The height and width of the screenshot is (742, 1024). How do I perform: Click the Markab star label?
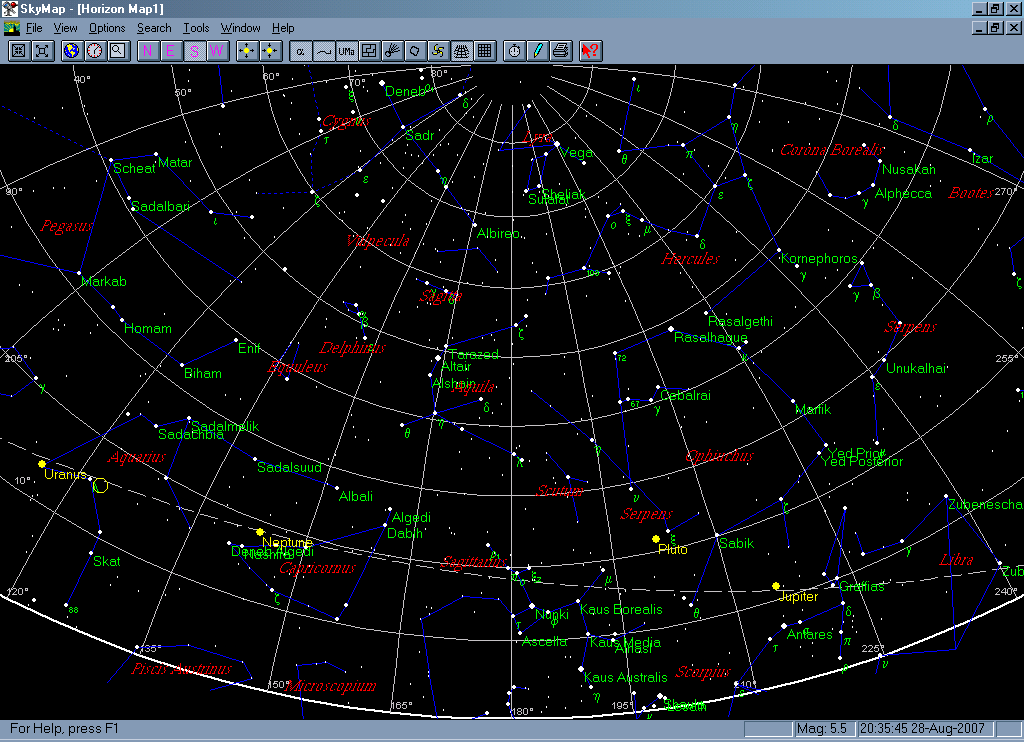[x=104, y=282]
